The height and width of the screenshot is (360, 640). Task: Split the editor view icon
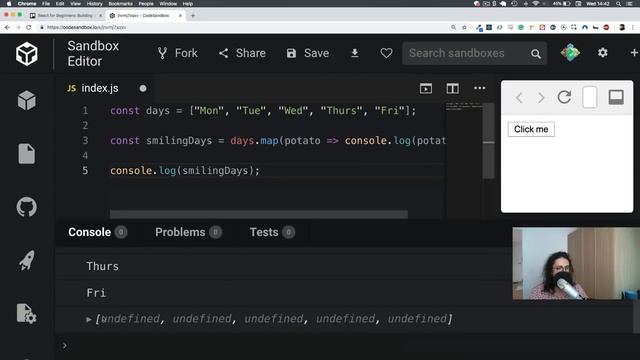pos(452,88)
